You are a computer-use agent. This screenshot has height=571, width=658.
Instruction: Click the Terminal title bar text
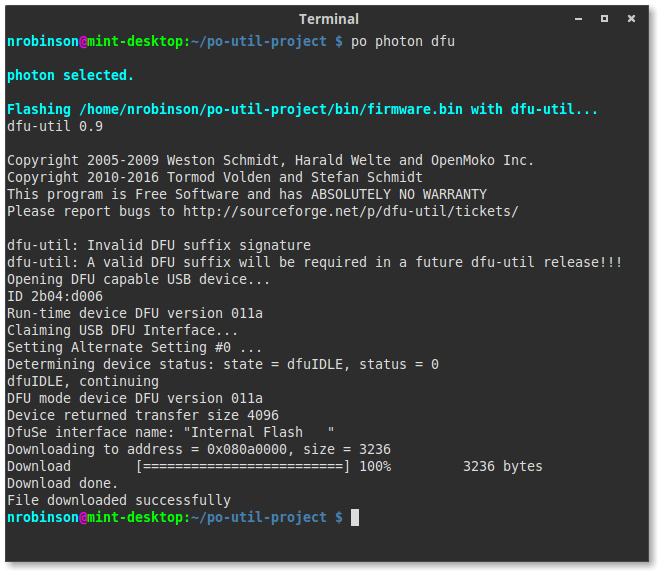pos(329,19)
